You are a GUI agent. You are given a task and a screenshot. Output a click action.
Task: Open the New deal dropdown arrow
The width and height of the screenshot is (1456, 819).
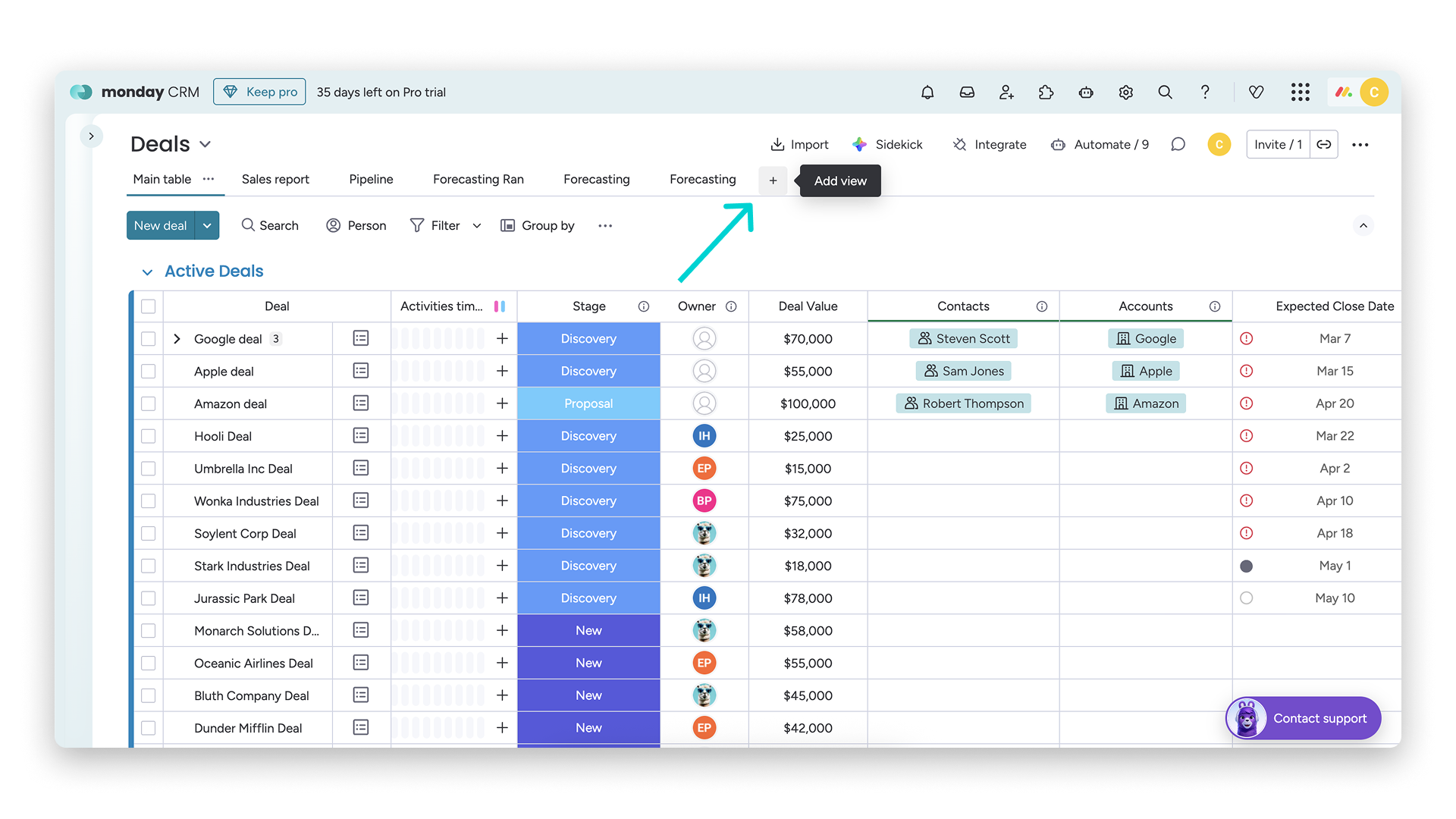[207, 225]
